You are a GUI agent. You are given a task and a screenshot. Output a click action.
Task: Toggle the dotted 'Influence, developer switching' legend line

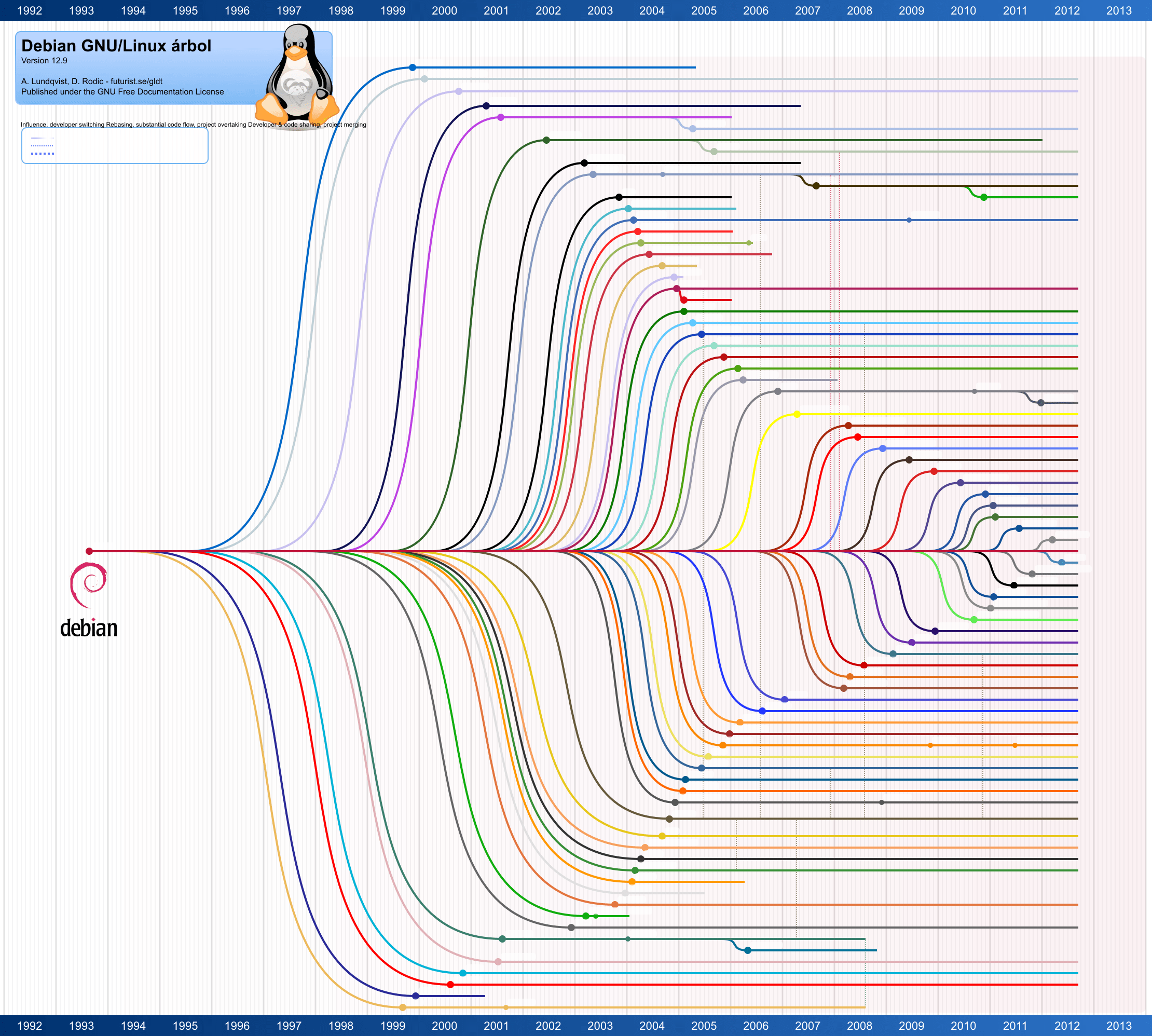coord(43,138)
